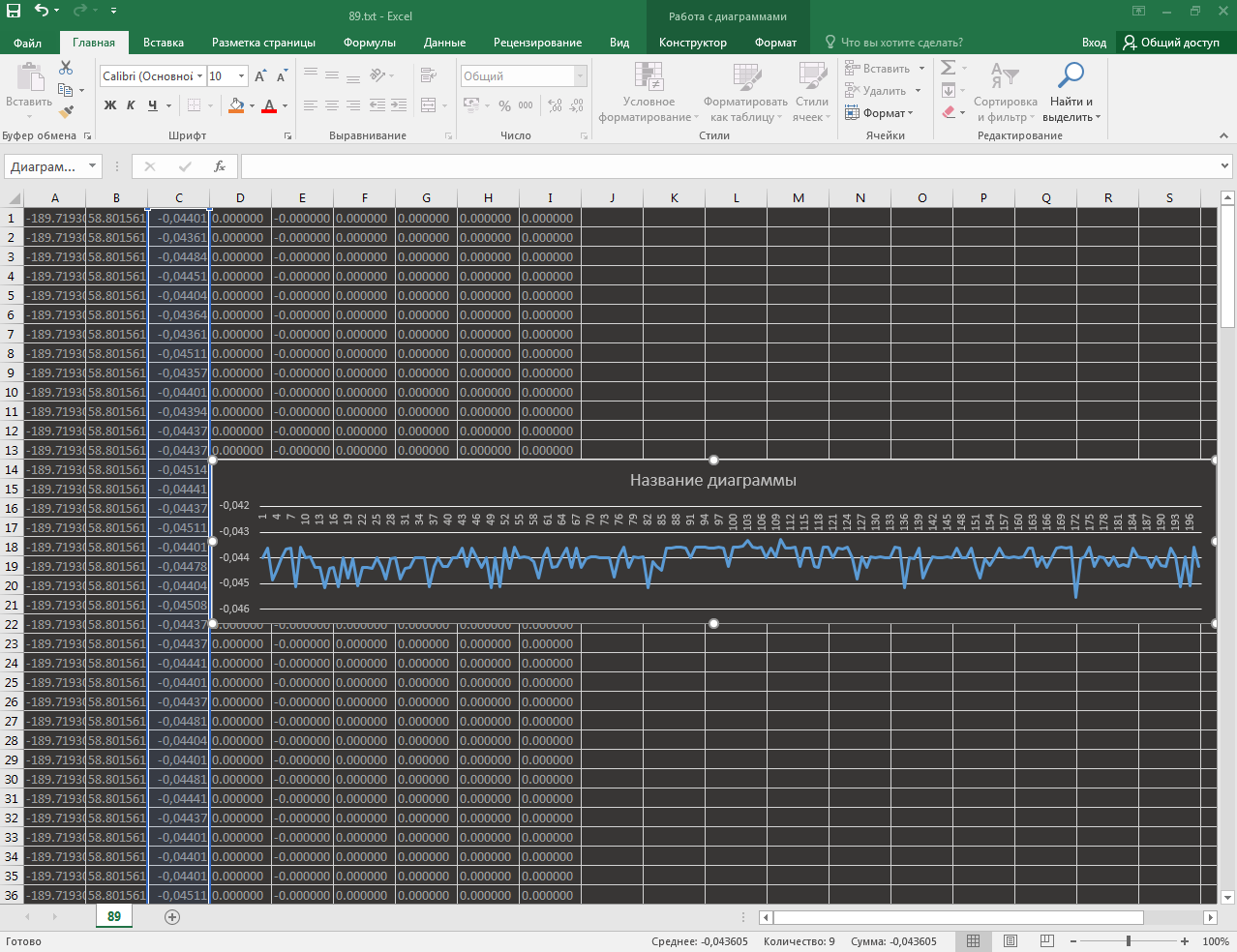Switch to Page Layout view in the status bar
This screenshot has height=952, width=1237.
tap(1010, 941)
